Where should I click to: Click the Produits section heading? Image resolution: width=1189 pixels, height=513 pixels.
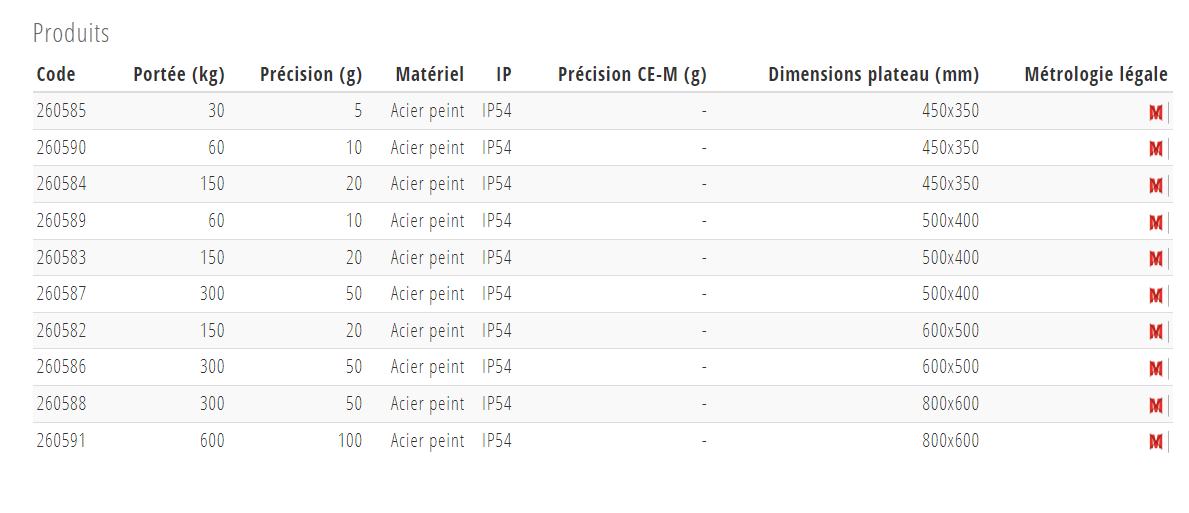[71, 33]
